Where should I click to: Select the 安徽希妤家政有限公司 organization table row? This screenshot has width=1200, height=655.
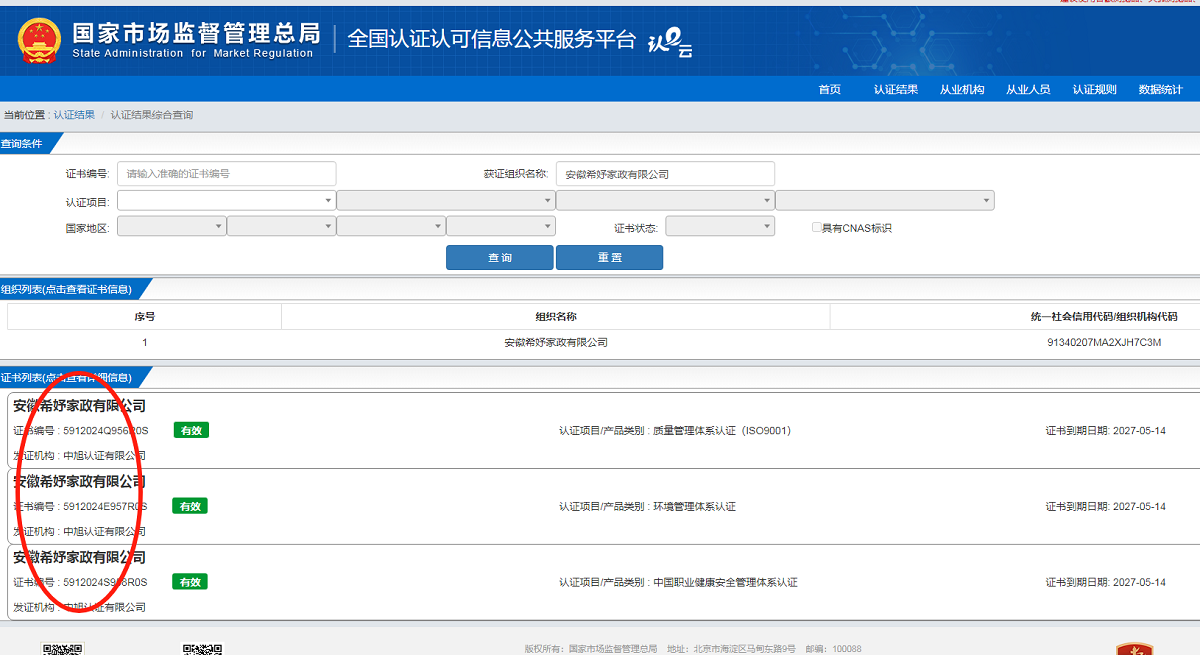(555, 343)
